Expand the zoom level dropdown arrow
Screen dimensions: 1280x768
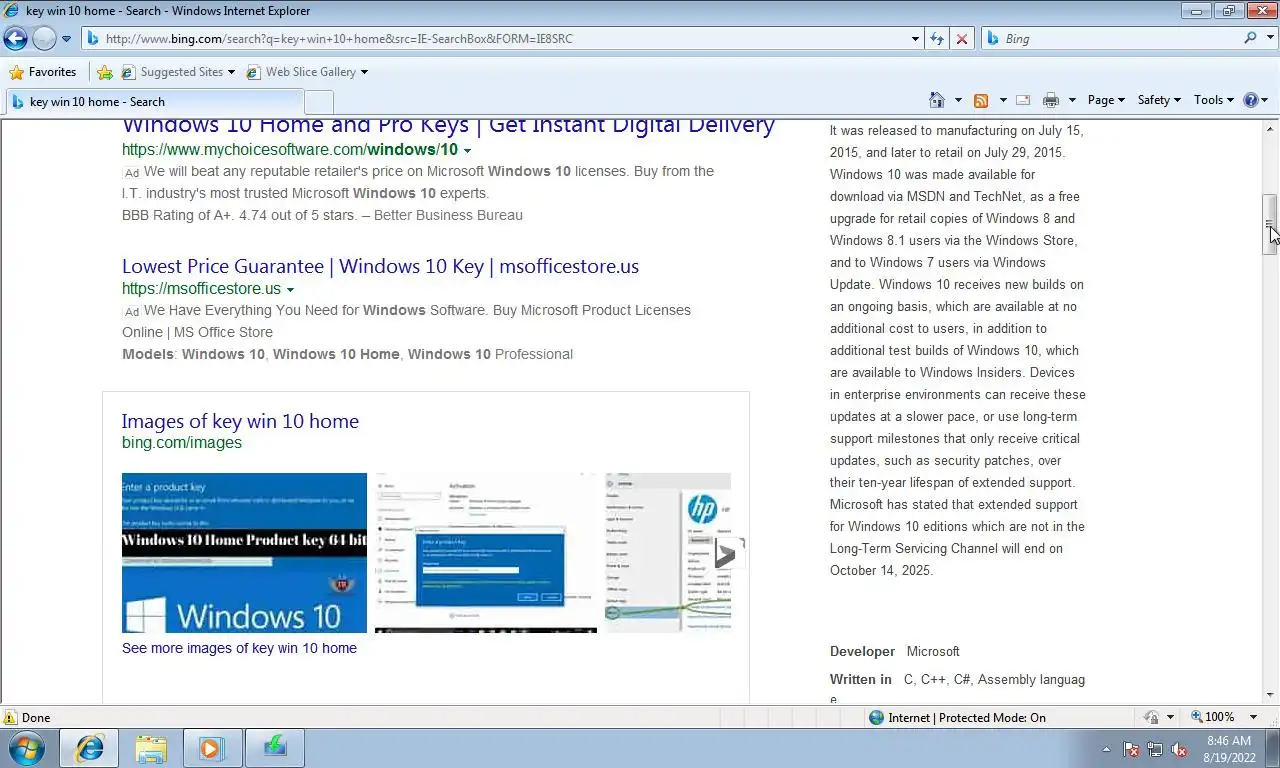pos(1254,717)
